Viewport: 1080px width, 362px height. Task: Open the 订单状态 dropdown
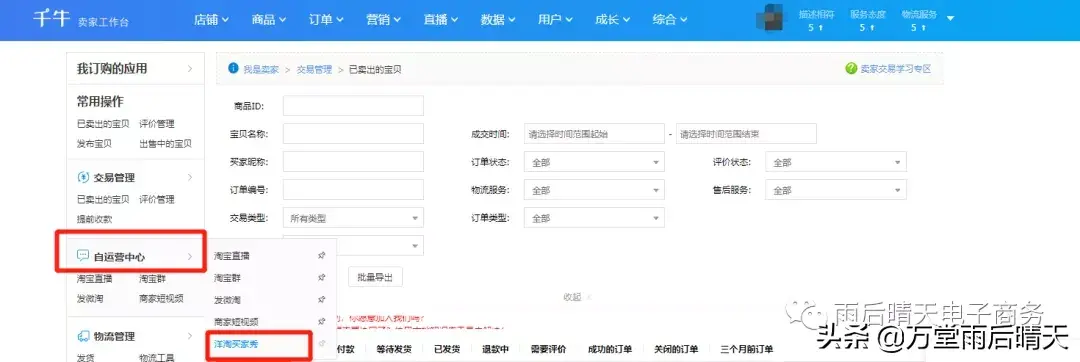pyautogui.click(x=594, y=162)
